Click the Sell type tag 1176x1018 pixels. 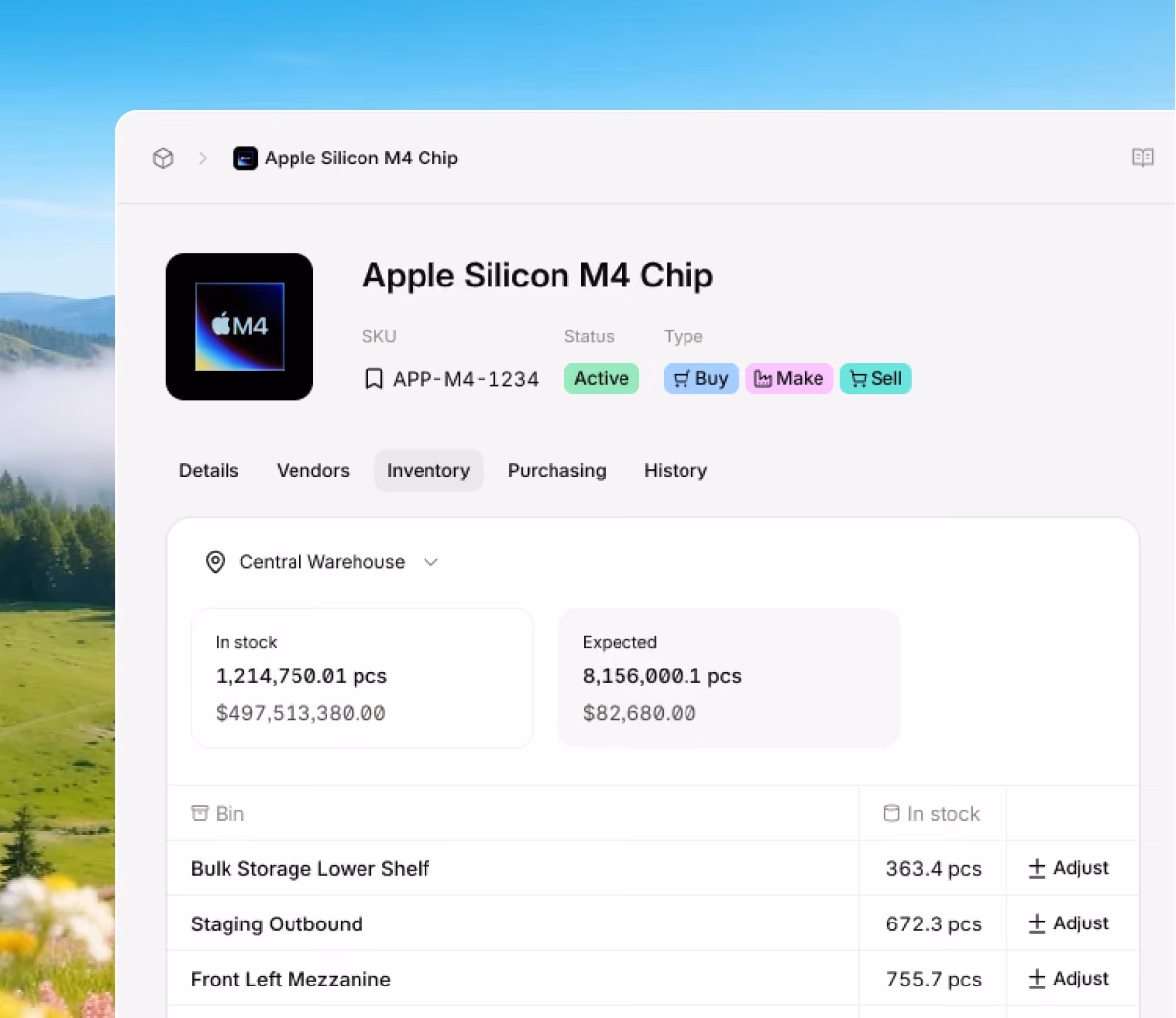point(876,379)
